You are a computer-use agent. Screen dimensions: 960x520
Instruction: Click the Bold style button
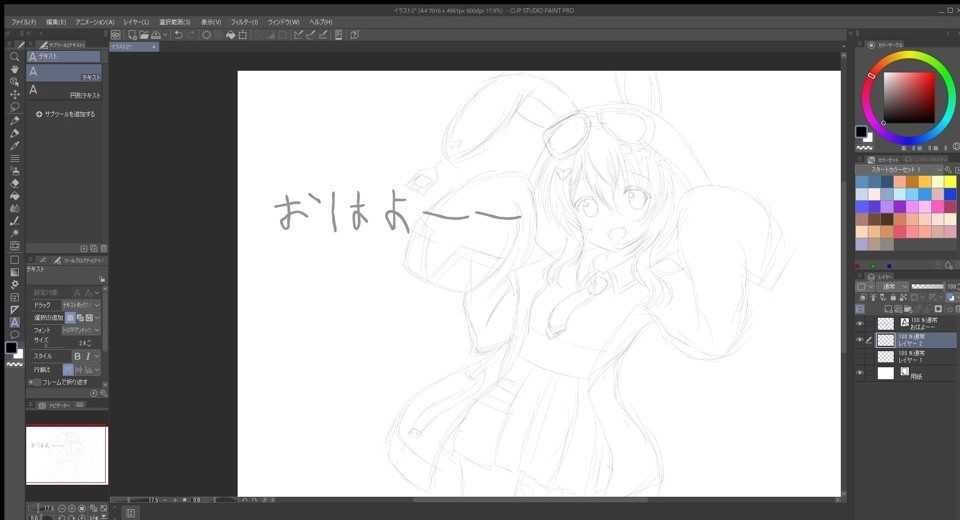77,356
